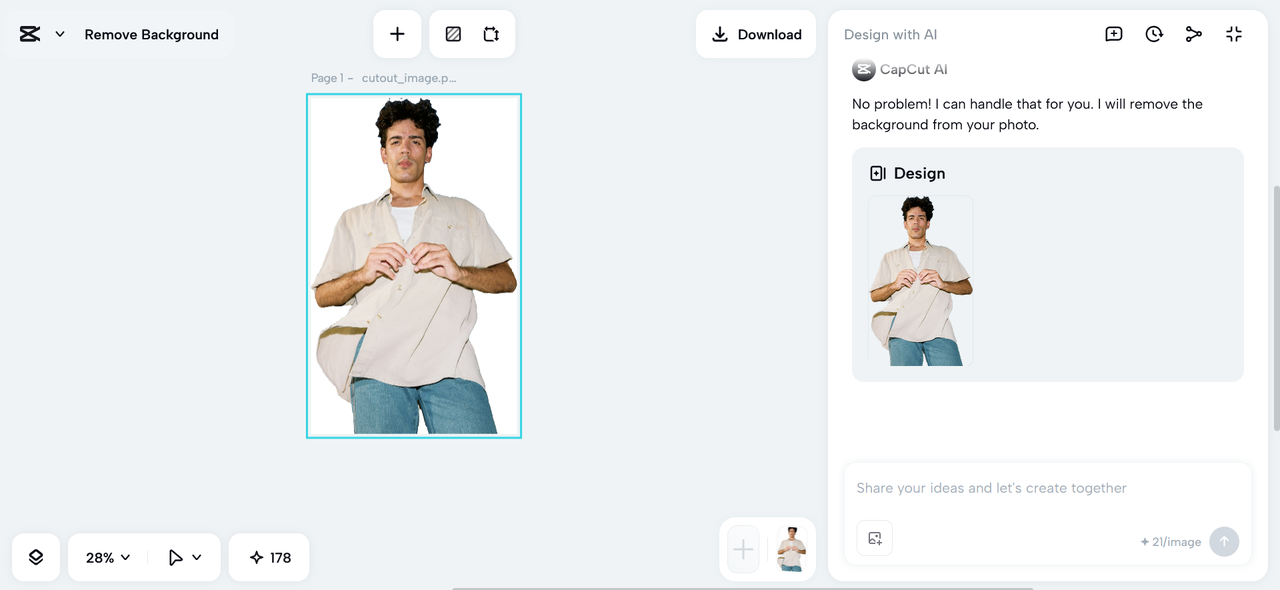The height and width of the screenshot is (590, 1280).
Task: Open the chat history clock icon
Action: 1154,34
